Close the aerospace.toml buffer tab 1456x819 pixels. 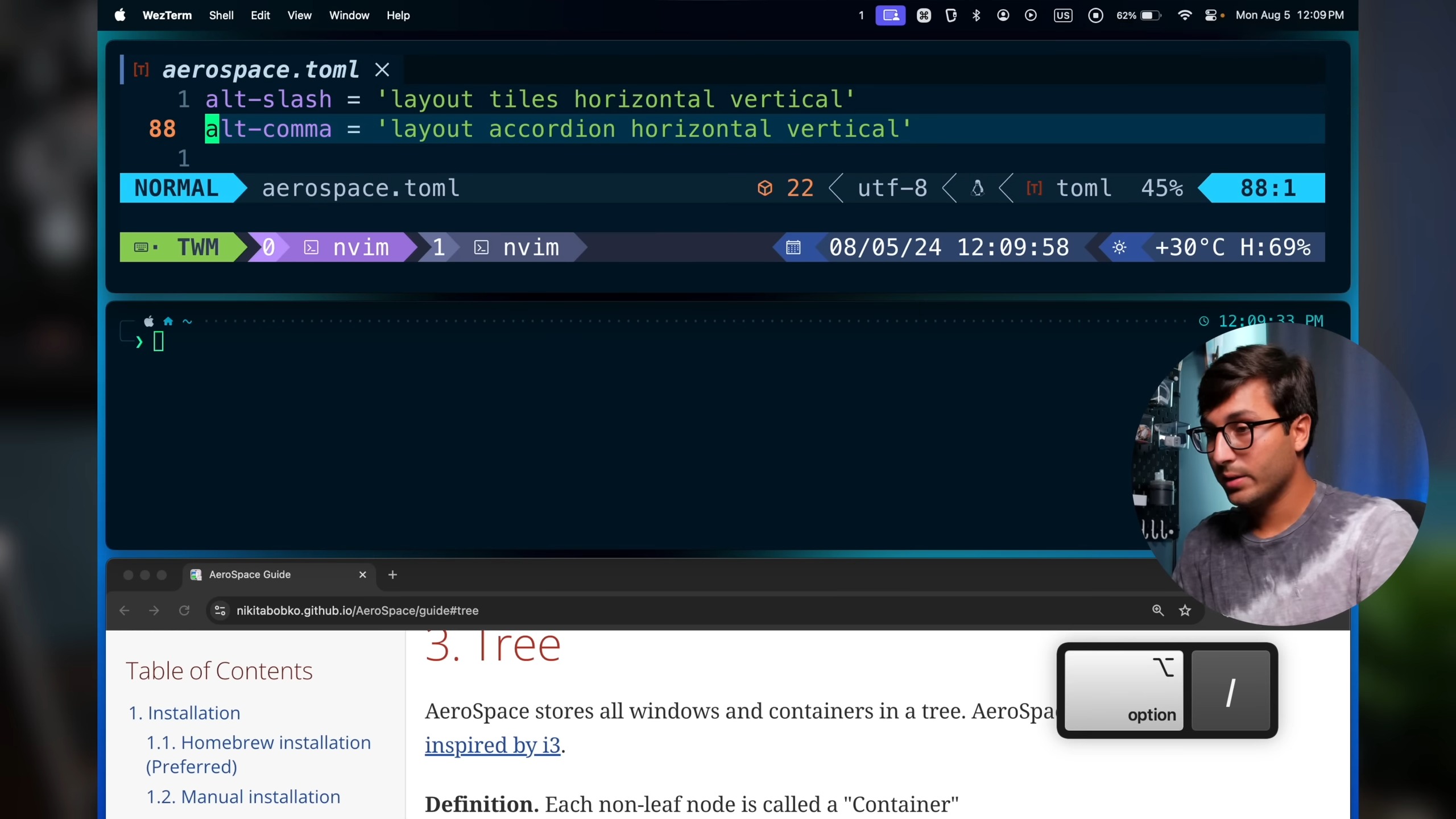point(382,70)
